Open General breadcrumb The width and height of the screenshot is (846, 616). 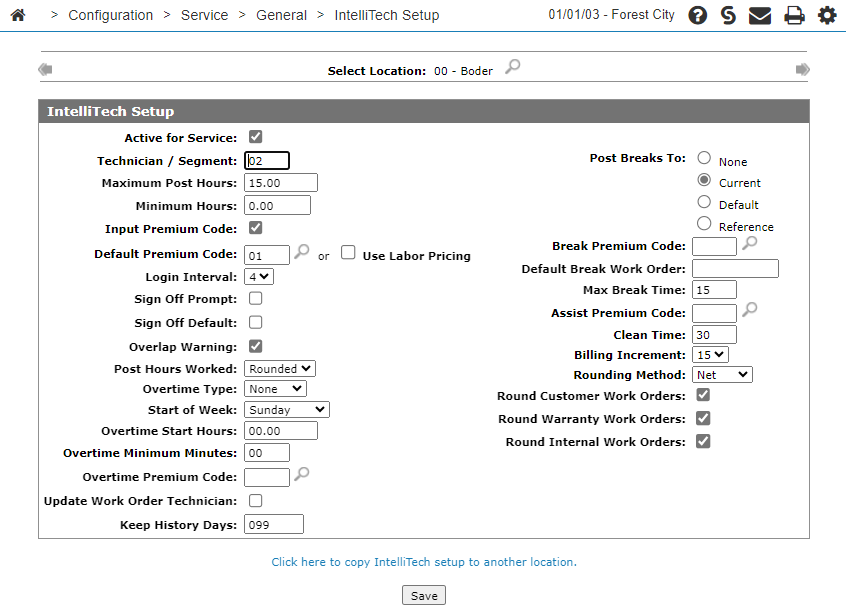click(x=281, y=15)
